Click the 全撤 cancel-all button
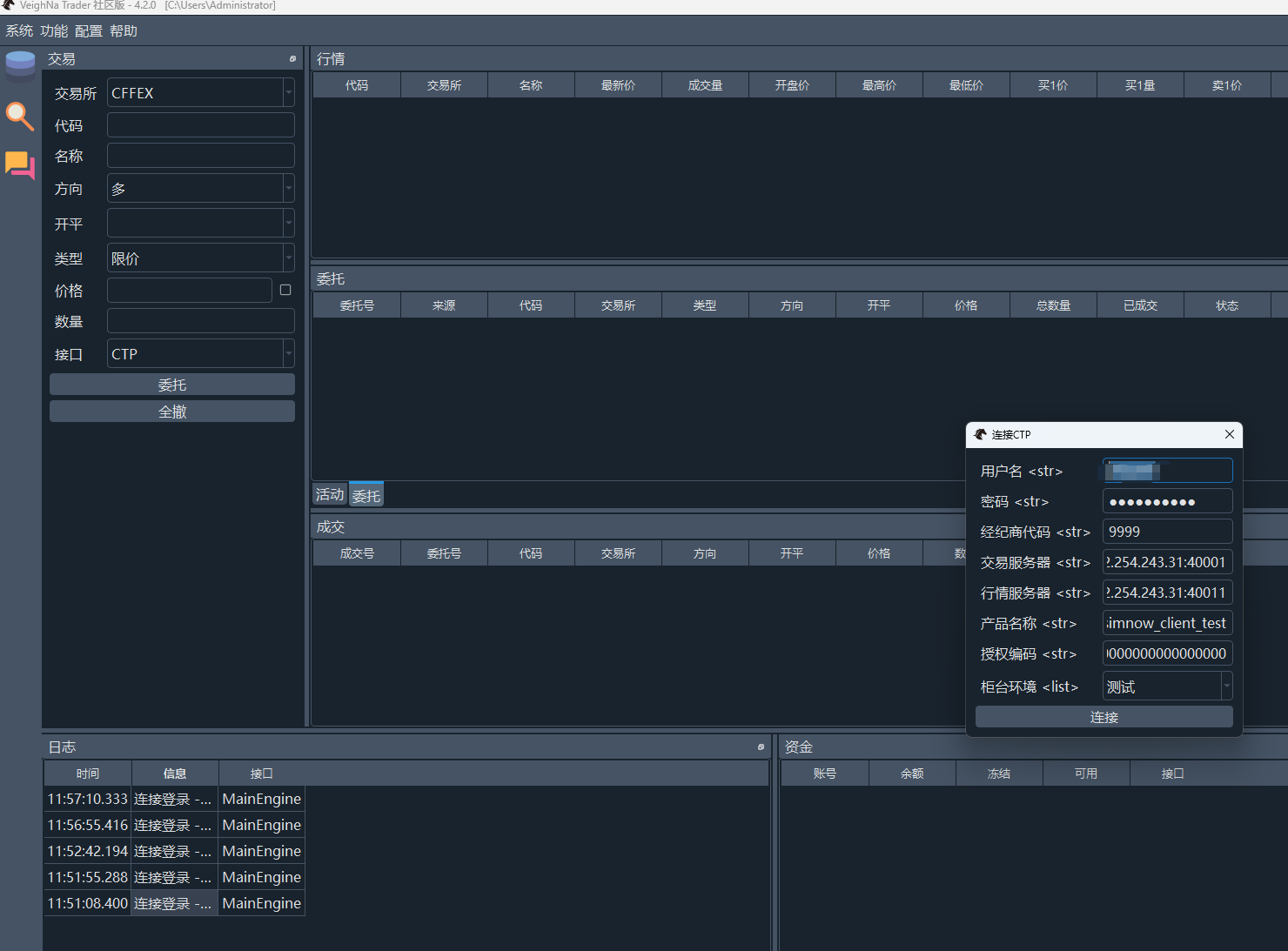 (172, 412)
